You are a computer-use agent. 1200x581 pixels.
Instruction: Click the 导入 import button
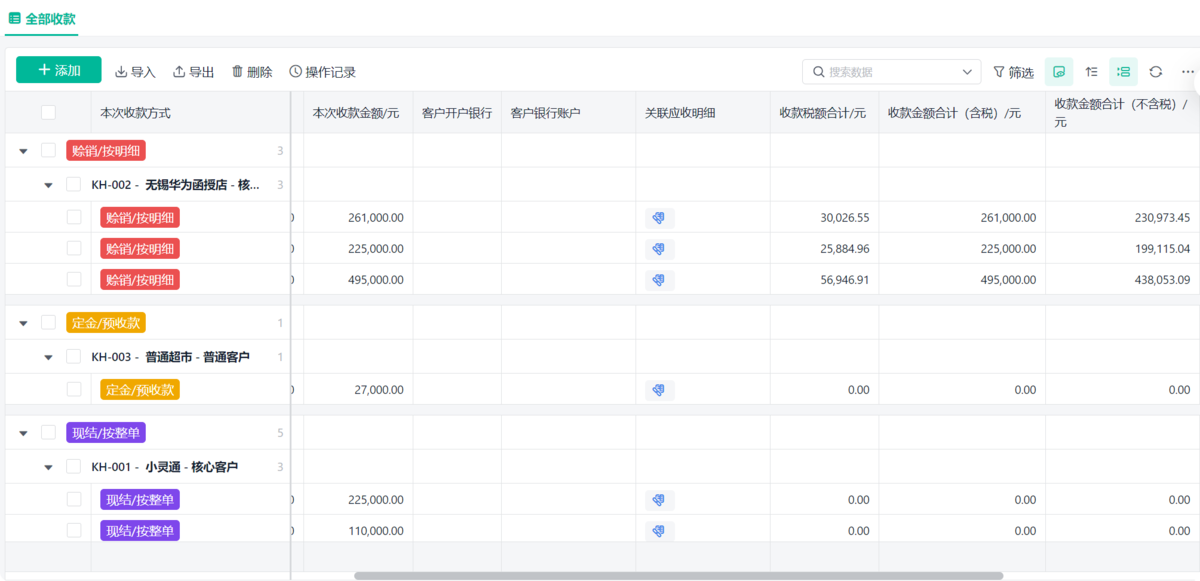[x=135, y=72]
